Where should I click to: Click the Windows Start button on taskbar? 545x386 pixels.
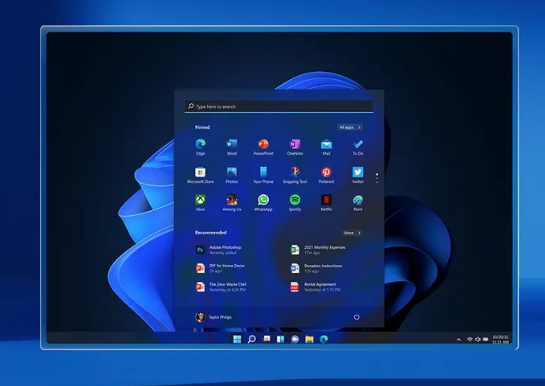coord(237,339)
